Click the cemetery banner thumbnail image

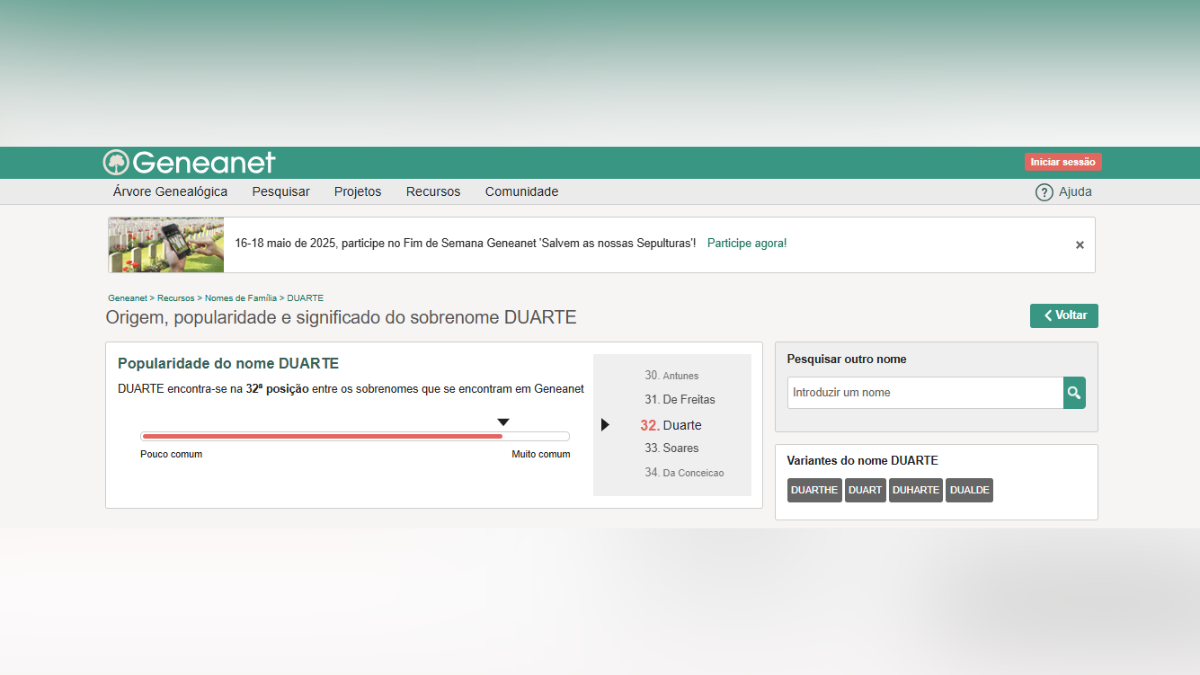166,245
